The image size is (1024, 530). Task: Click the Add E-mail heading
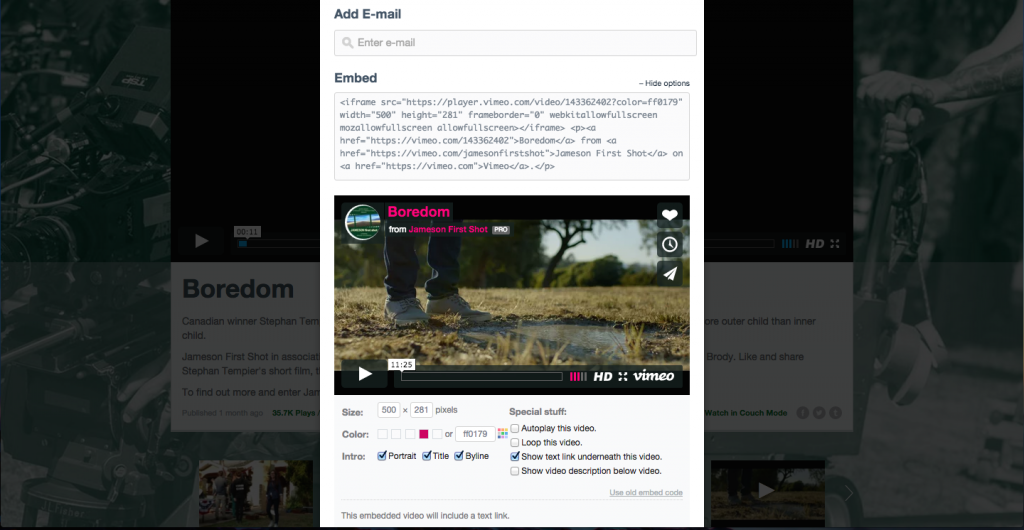click(368, 14)
